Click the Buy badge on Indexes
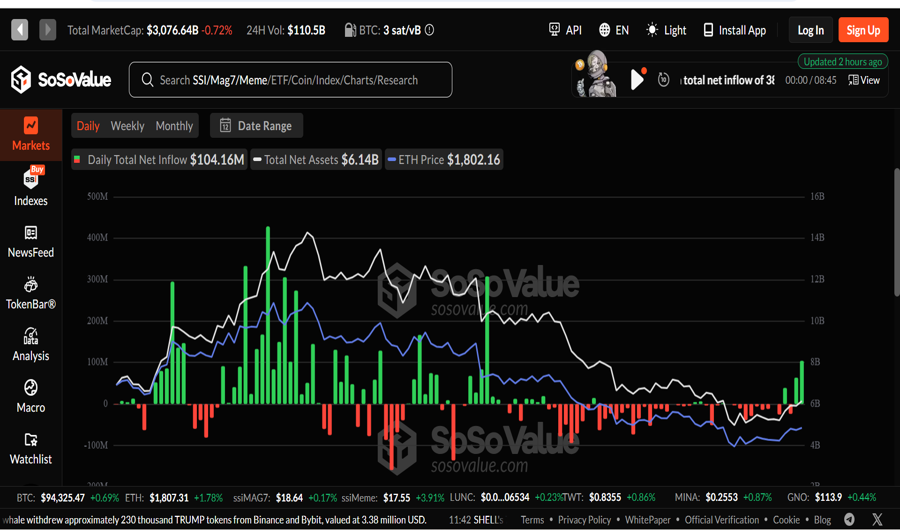The image size is (900, 530). (x=37, y=169)
